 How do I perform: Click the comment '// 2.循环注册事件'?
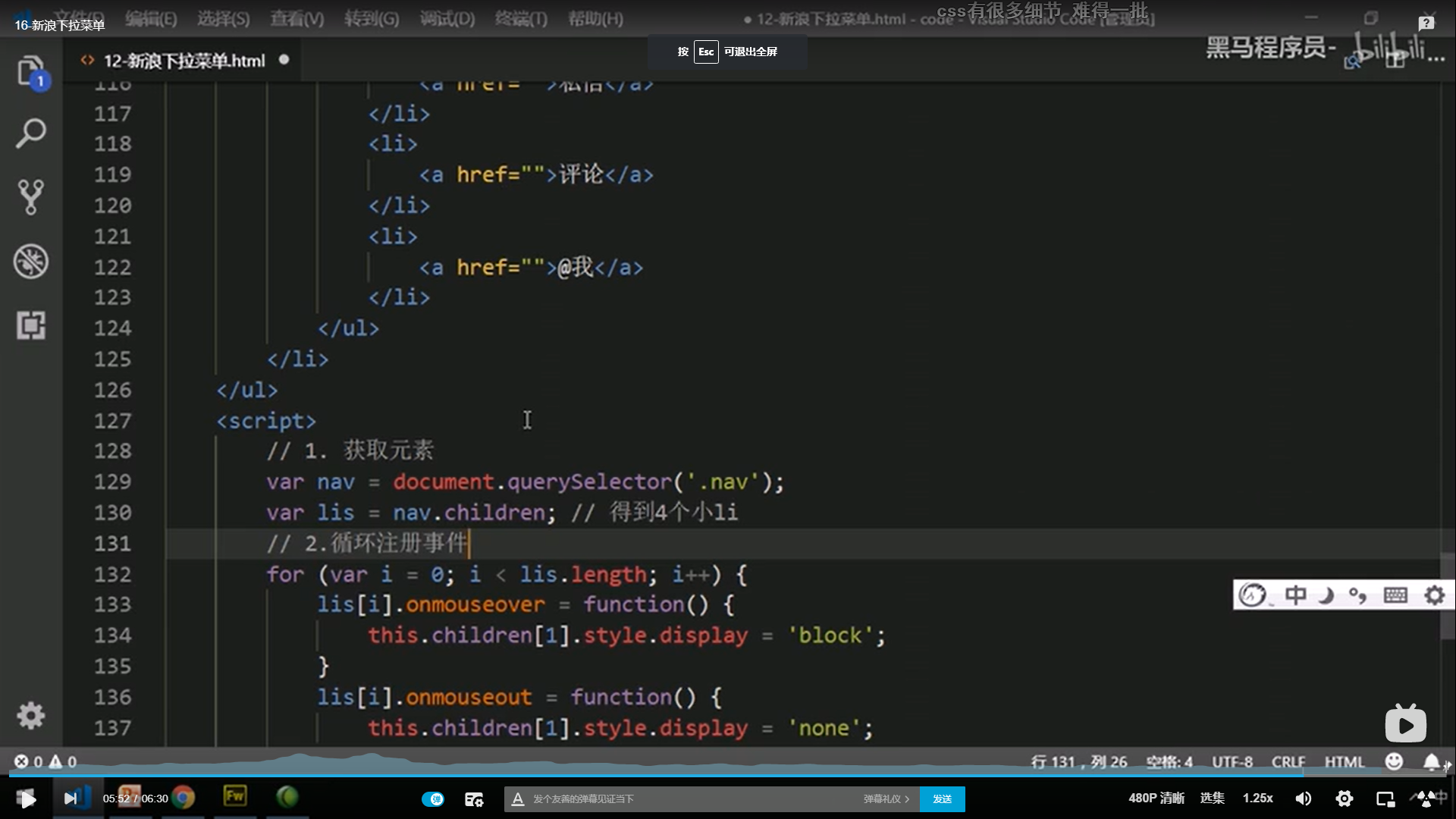click(367, 544)
